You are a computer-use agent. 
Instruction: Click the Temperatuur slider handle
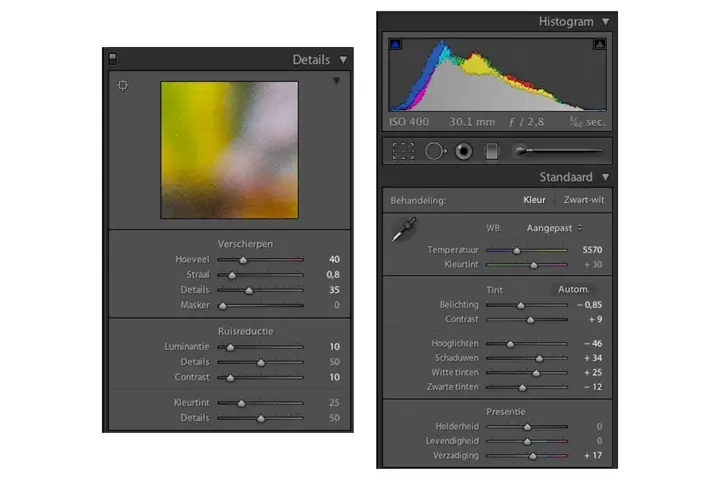click(x=516, y=250)
